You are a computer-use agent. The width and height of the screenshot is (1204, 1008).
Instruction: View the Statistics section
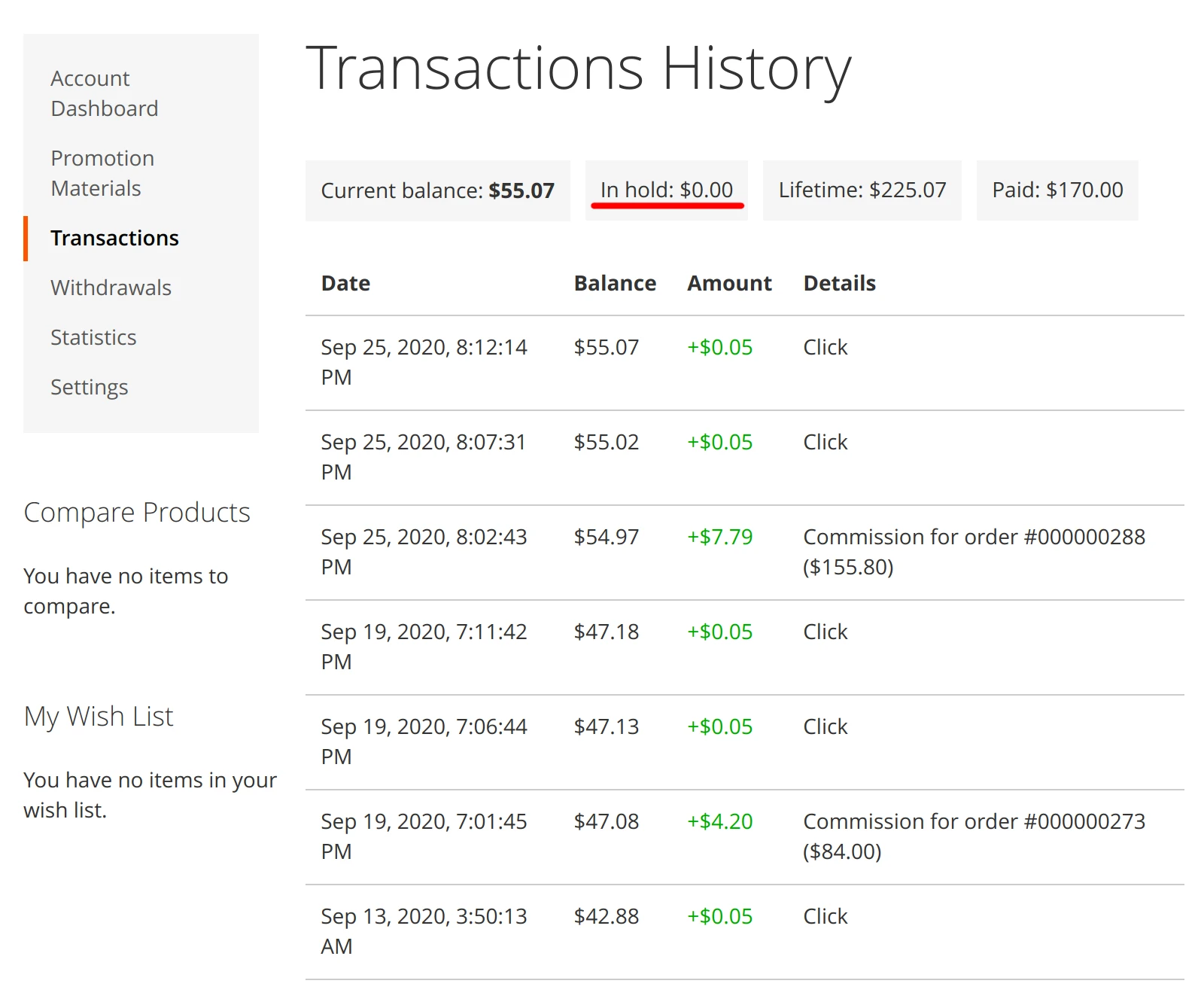(93, 337)
